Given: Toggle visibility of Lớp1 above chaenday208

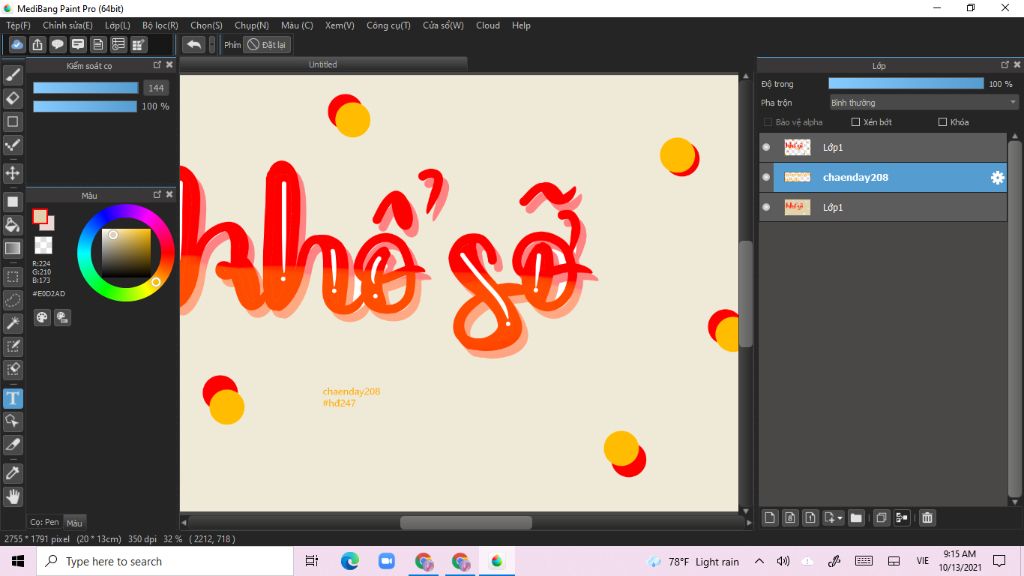Looking at the screenshot, I should click(x=767, y=147).
